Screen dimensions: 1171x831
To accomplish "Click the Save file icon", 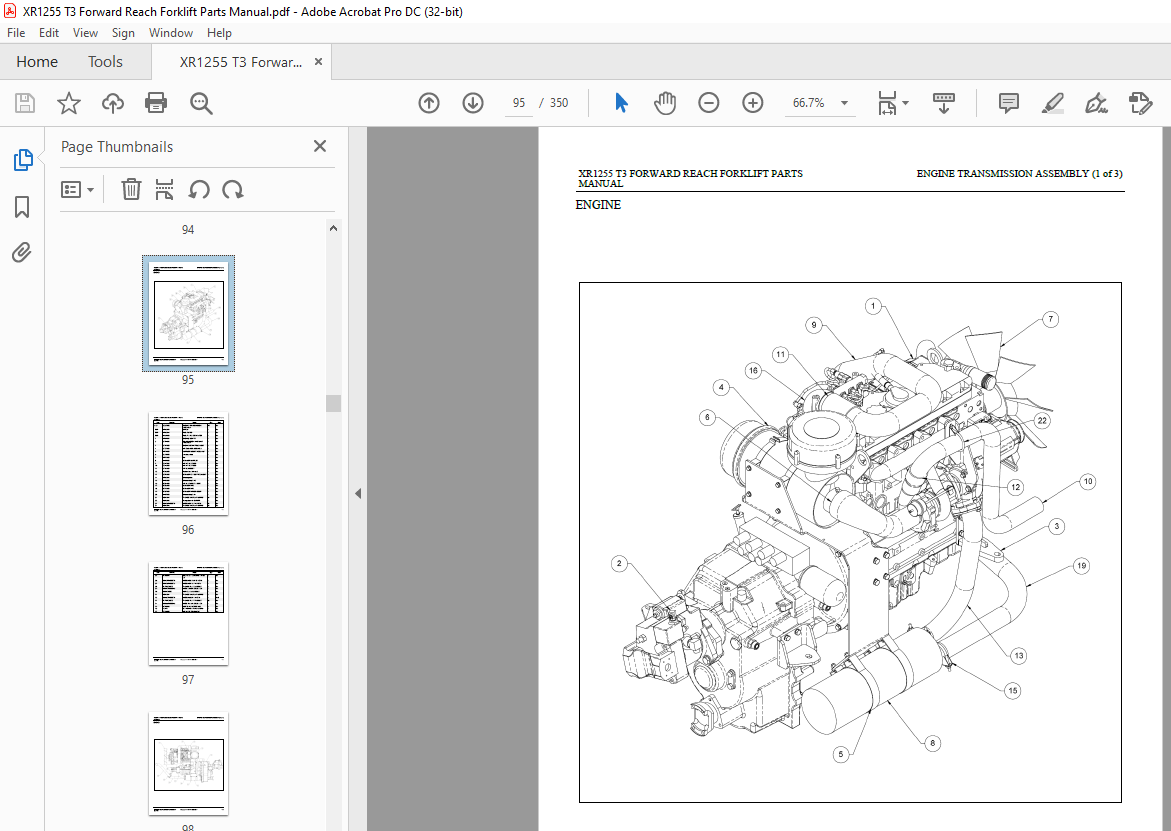I will (25, 103).
